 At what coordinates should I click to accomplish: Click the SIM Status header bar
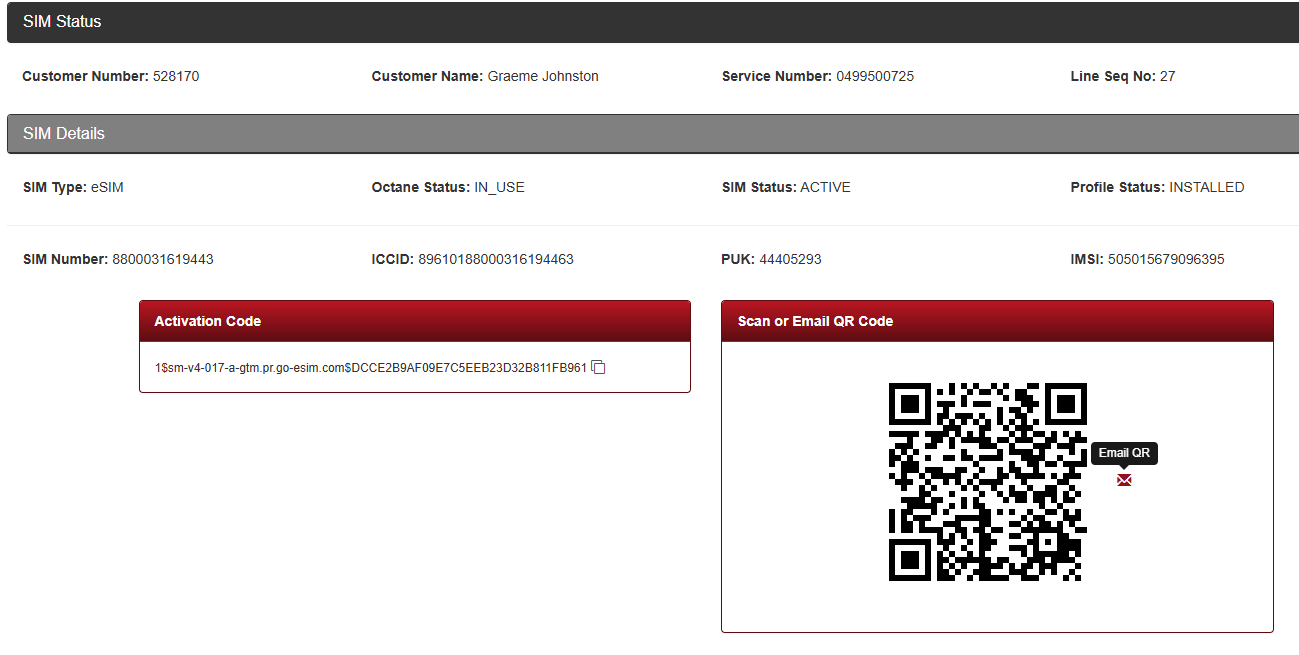(x=653, y=22)
